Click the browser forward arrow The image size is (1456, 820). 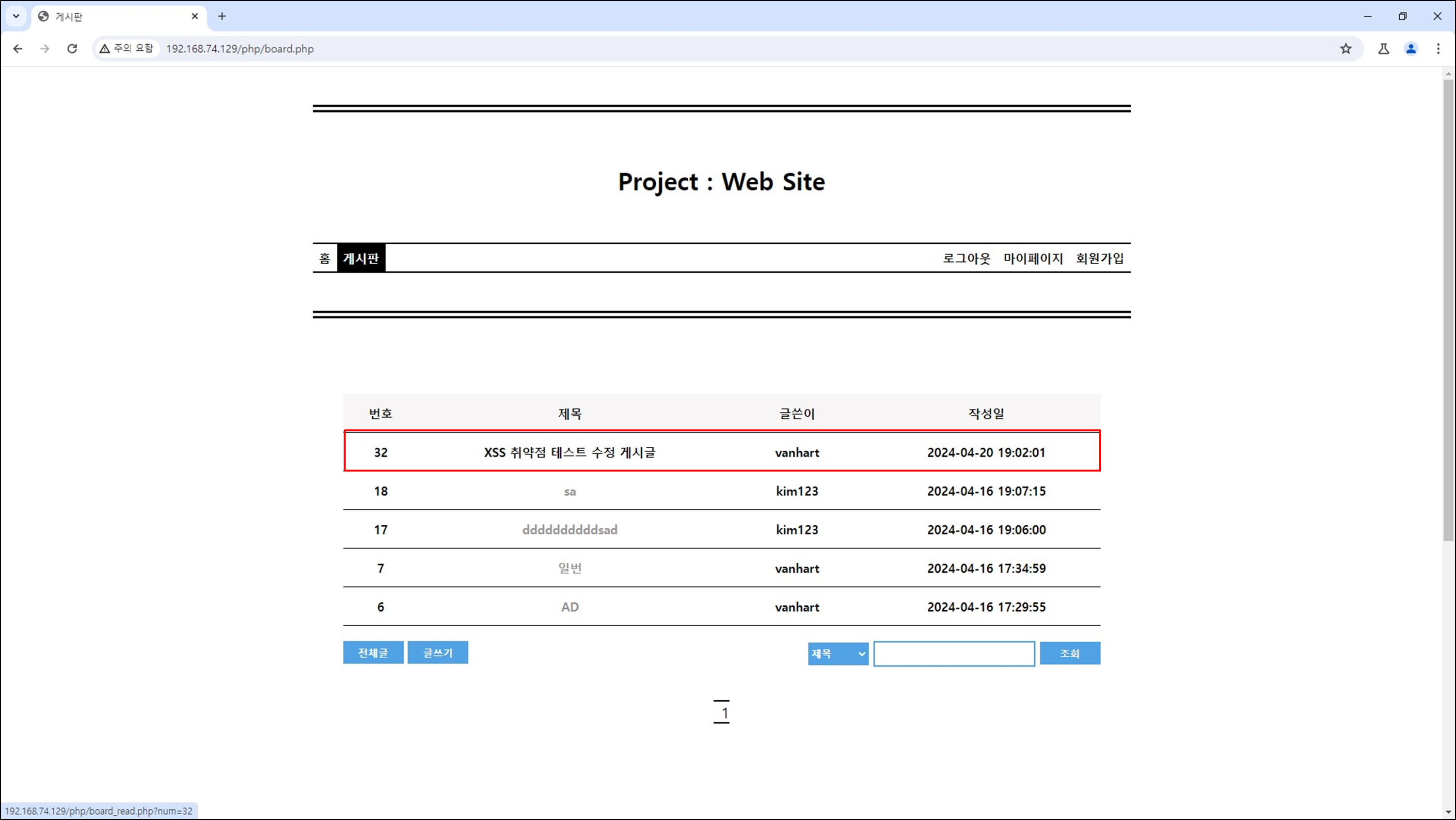[x=45, y=48]
